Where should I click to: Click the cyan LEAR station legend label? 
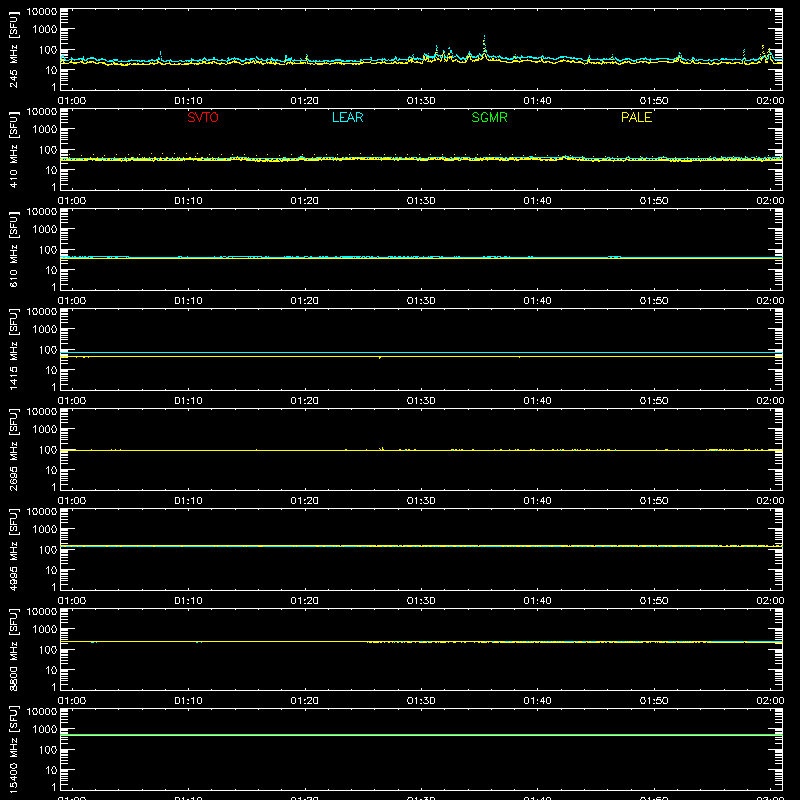[347, 117]
